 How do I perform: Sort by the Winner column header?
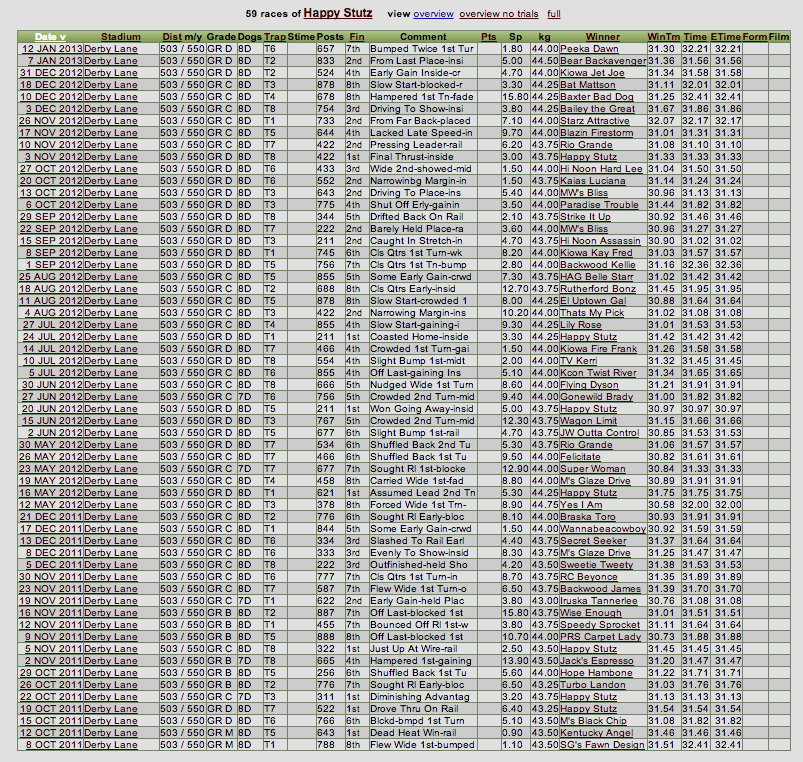(x=603, y=37)
